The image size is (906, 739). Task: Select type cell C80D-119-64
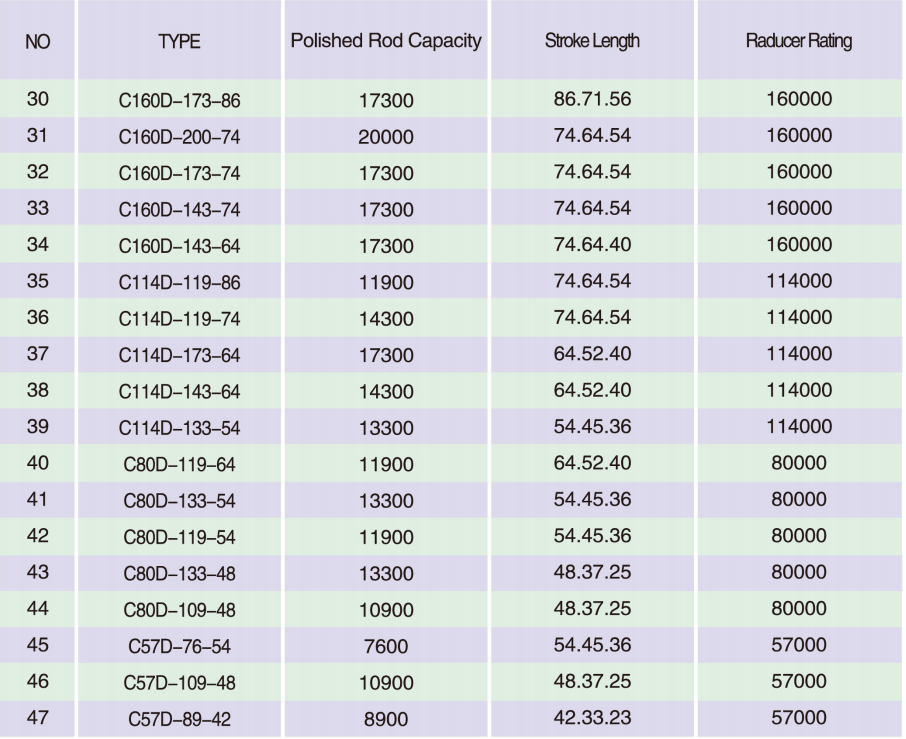(x=179, y=464)
